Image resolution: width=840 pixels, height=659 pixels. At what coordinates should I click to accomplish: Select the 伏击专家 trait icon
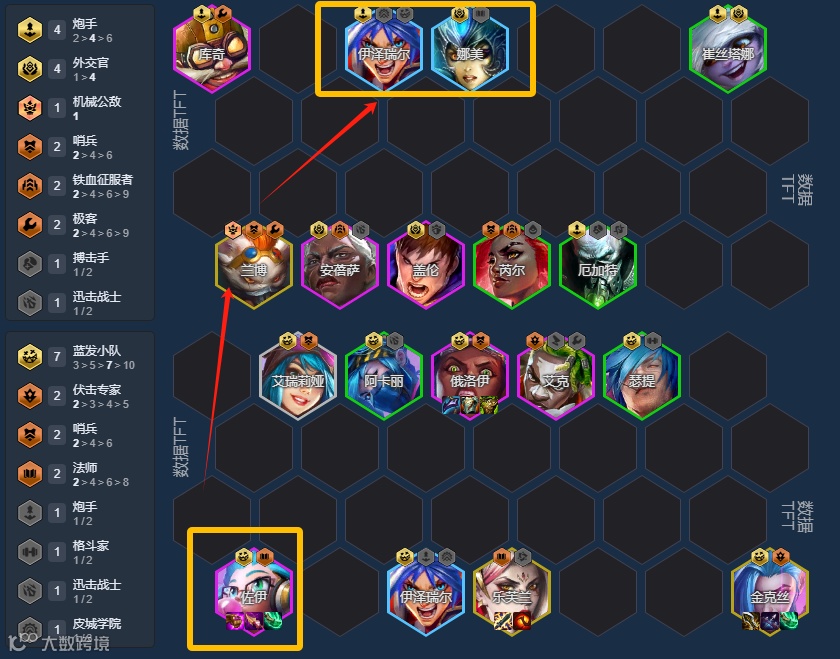[x=30, y=395]
